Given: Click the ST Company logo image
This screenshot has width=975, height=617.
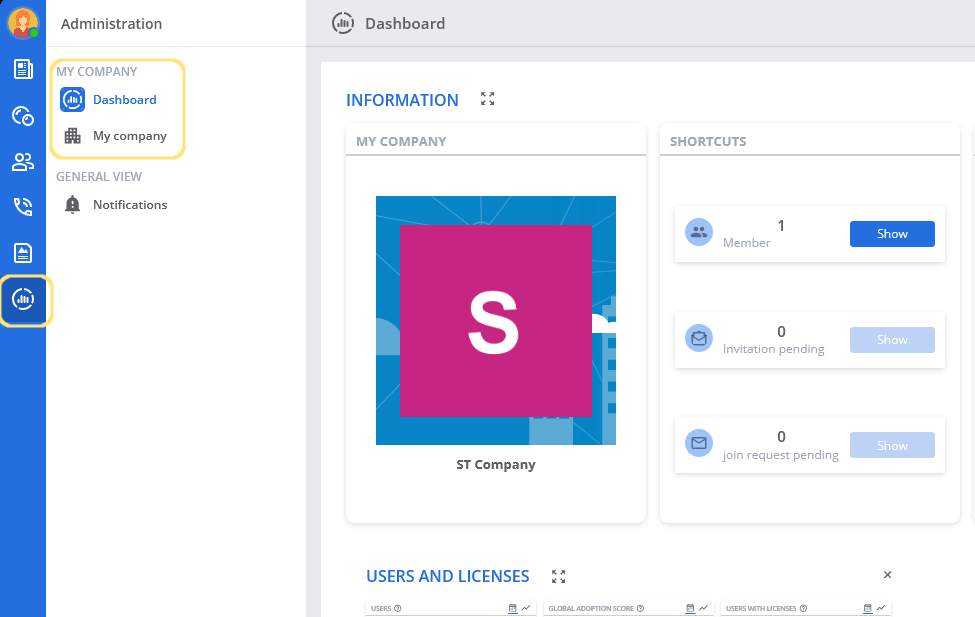Looking at the screenshot, I should (x=496, y=320).
